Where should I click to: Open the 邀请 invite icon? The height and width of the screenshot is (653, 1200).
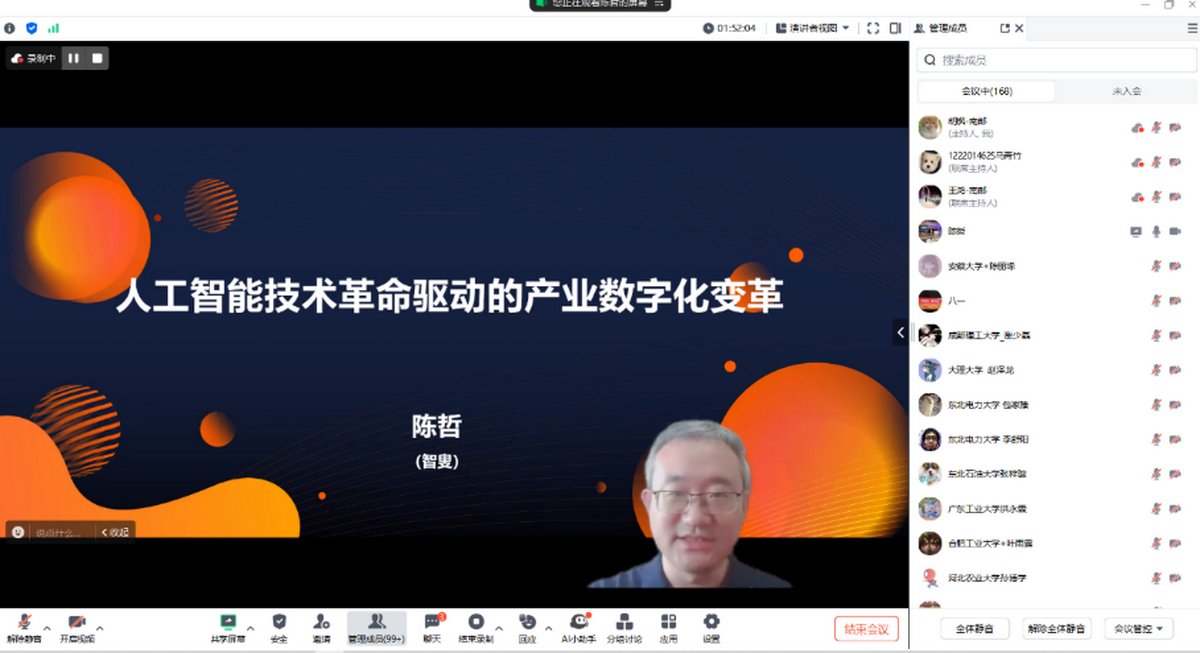pyautogui.click(x=321, y=622)
